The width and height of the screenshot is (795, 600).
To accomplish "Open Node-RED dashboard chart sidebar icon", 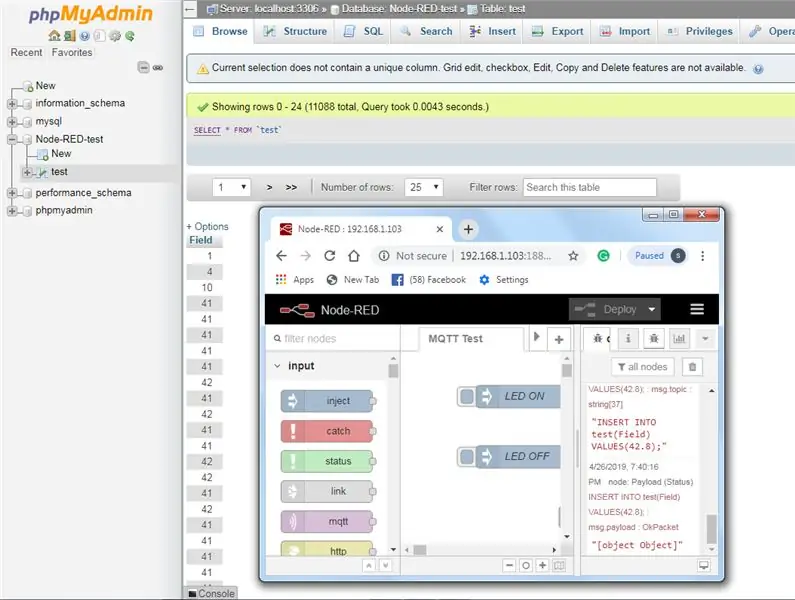I will point(679,338).
